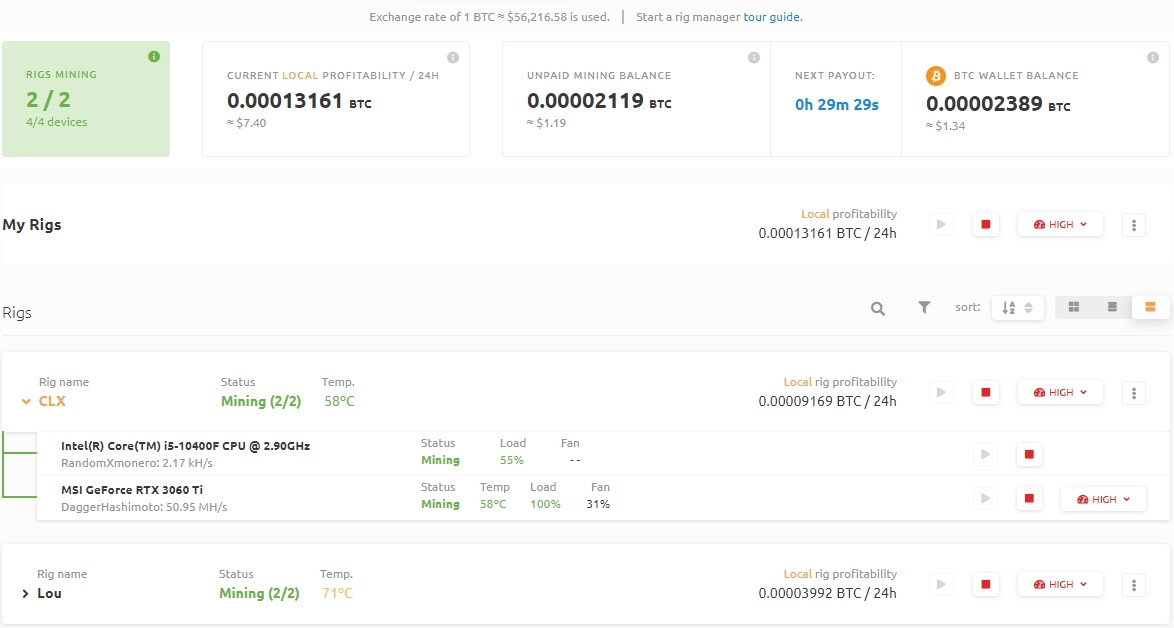
Task: Stop the Intel i5-10400F CPU device
Action: click(1029, 454)
